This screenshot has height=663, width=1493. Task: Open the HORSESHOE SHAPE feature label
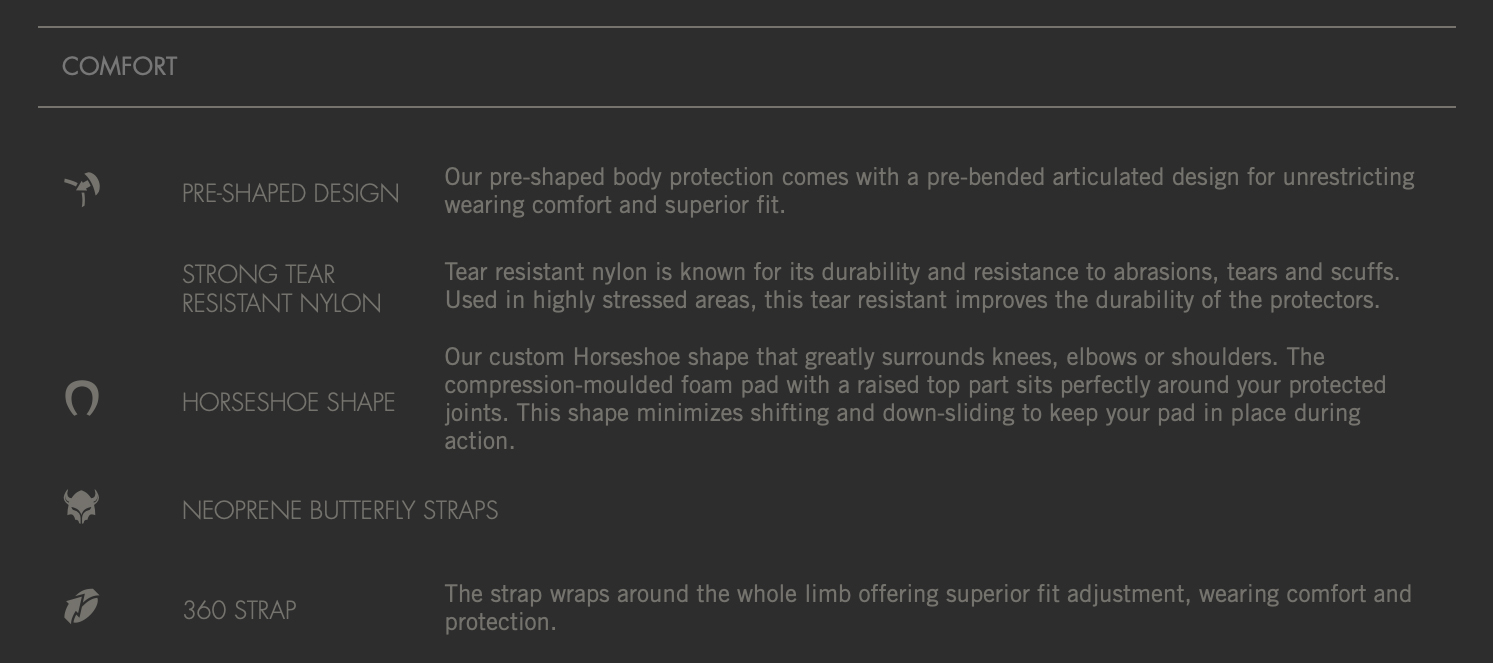288,402
